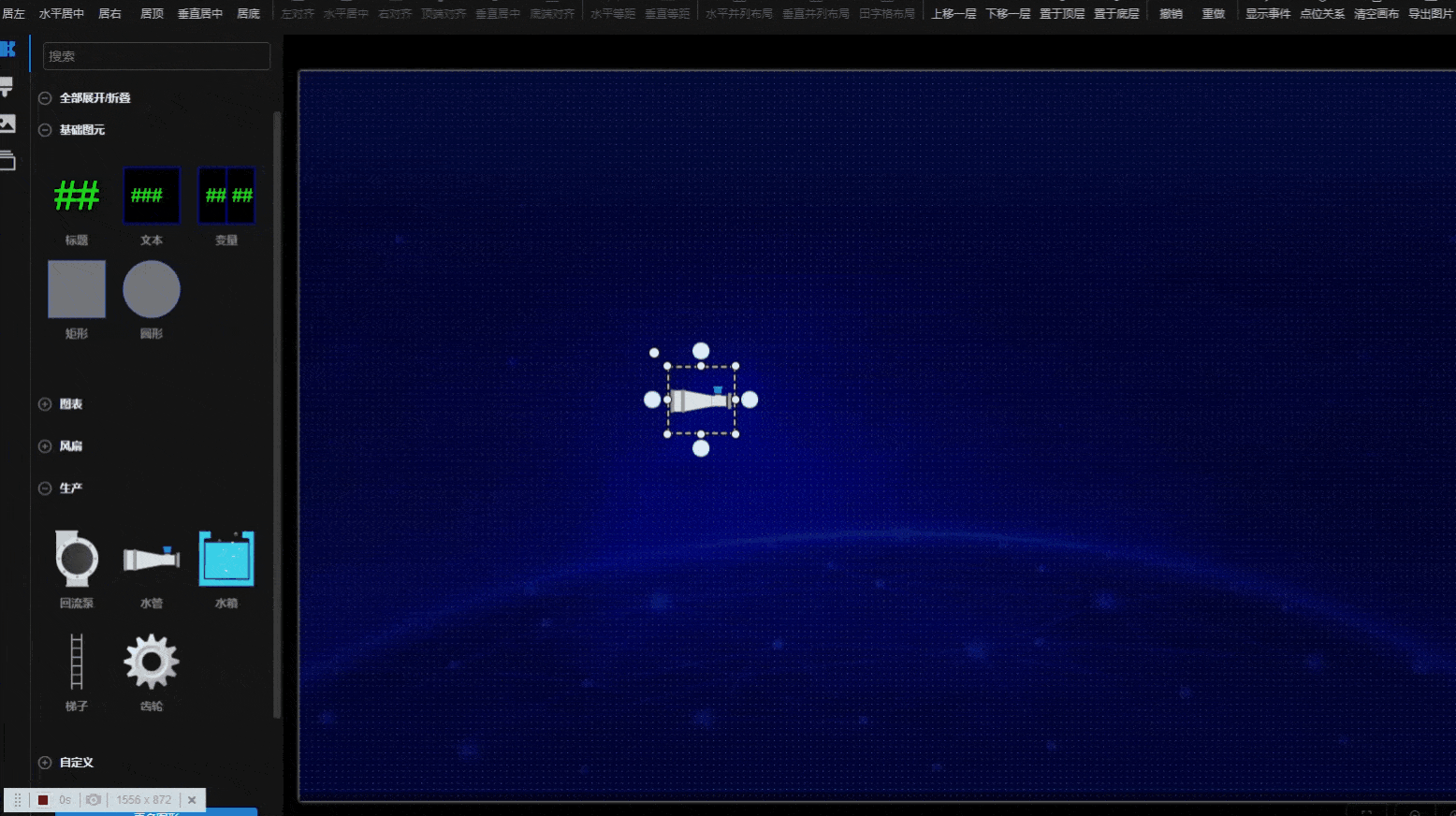Click 水平居中 in the toolbar

tap(61, 13)
